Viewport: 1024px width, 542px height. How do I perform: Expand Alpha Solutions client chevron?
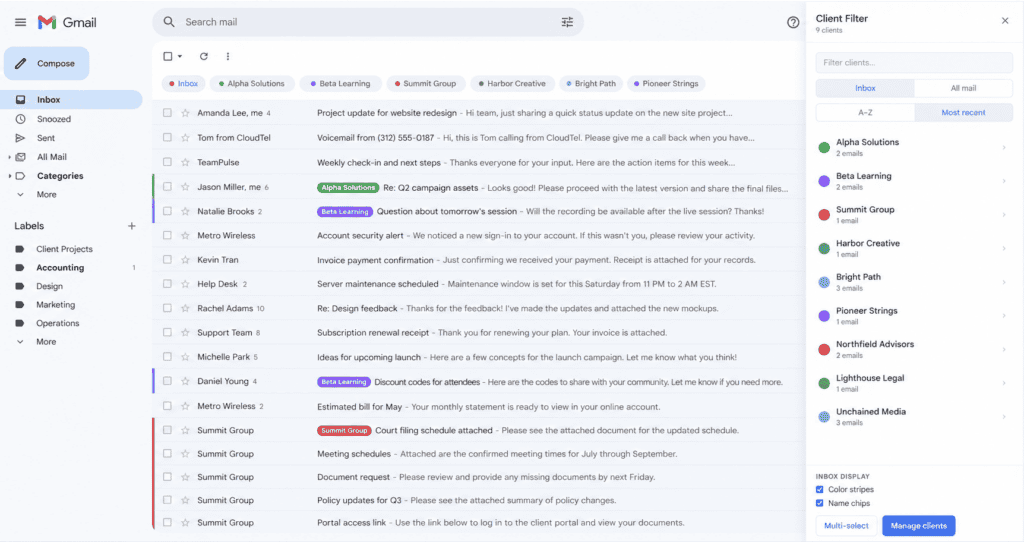[x=1004, y=148]
